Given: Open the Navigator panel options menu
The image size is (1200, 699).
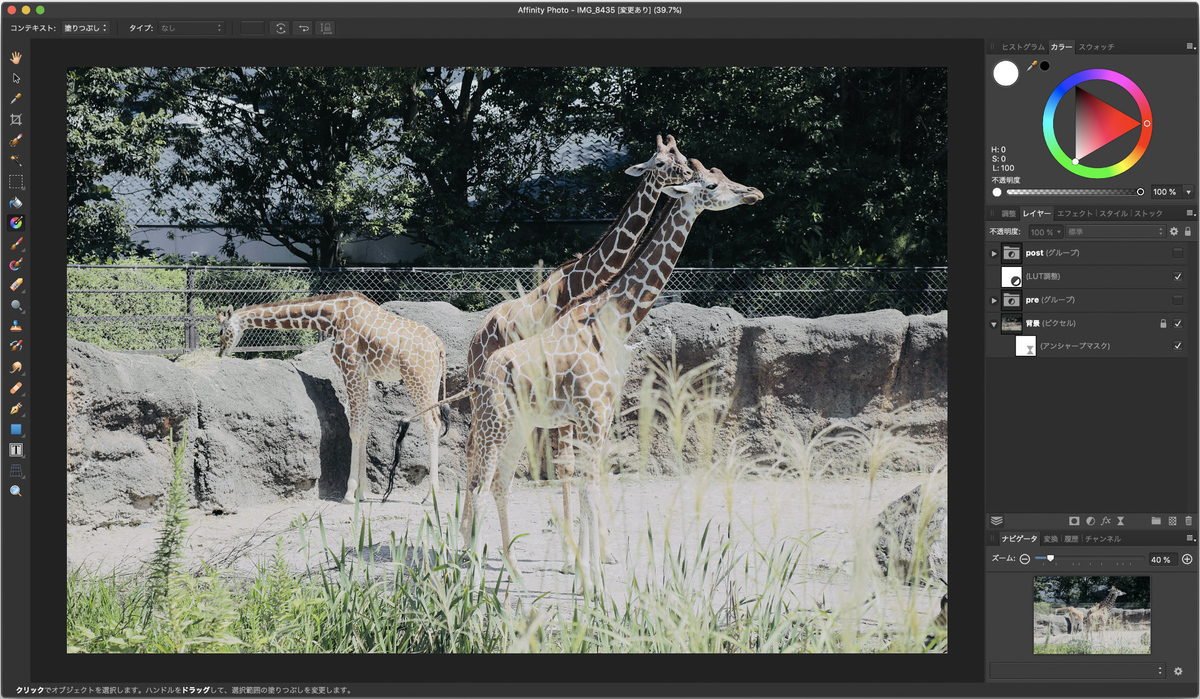Looking at the screenshot, I should point(1189,538).
